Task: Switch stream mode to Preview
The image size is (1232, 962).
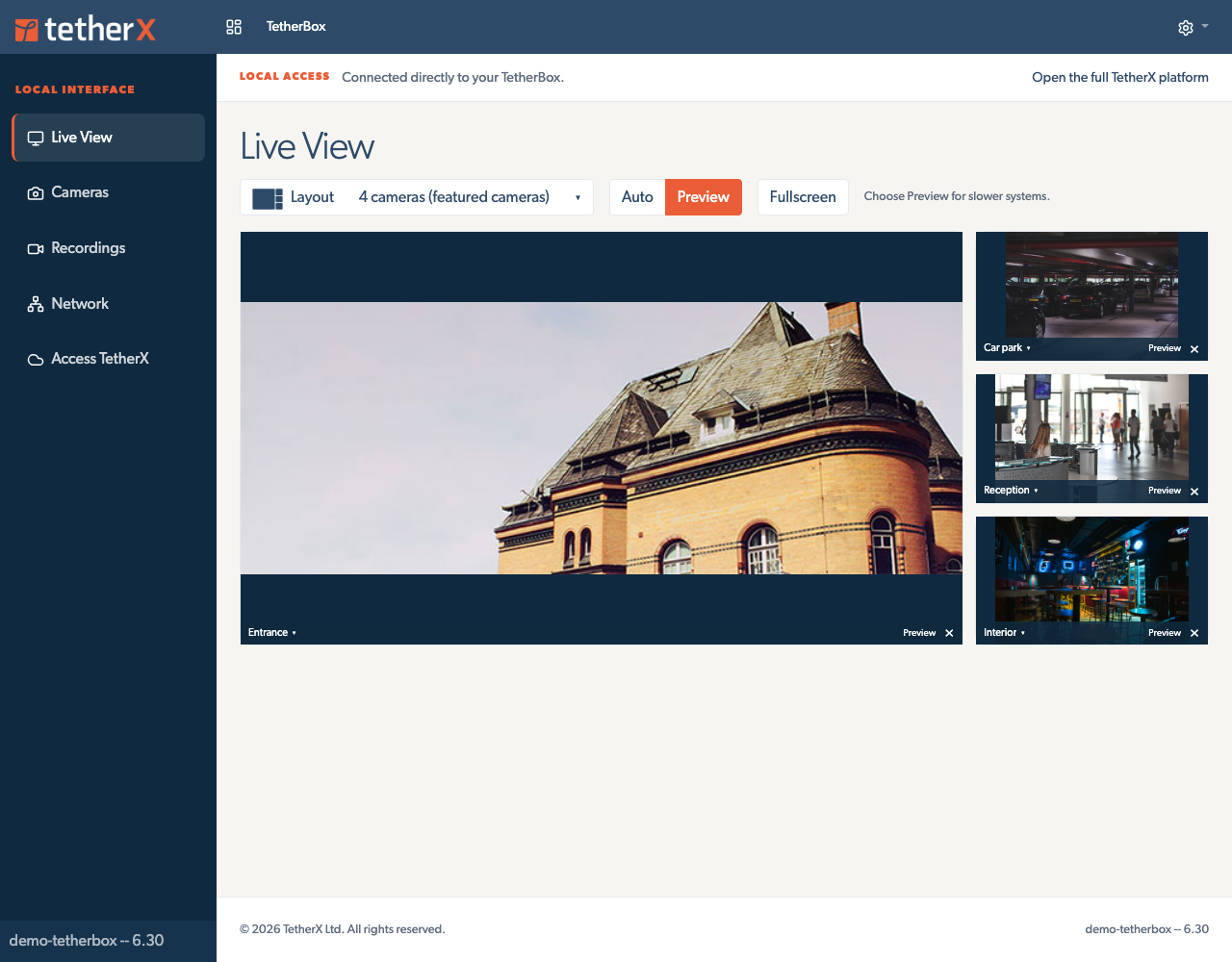Action: pyautogui.click(x=704, y=197)
